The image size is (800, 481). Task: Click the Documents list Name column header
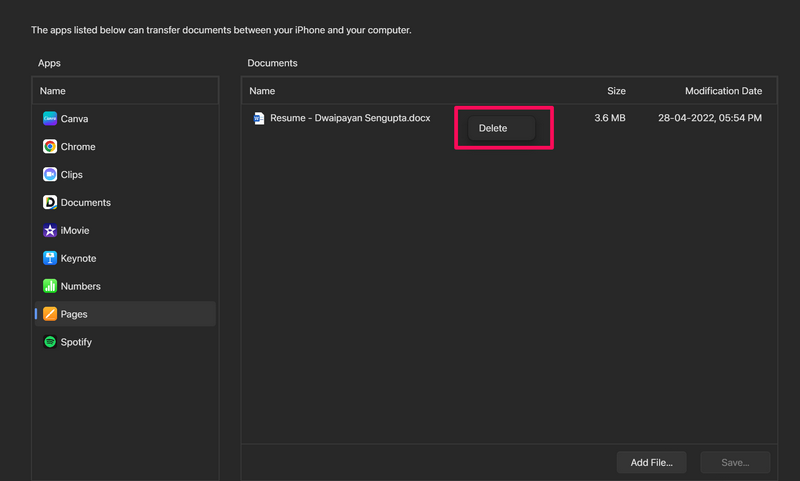point(262,91)
